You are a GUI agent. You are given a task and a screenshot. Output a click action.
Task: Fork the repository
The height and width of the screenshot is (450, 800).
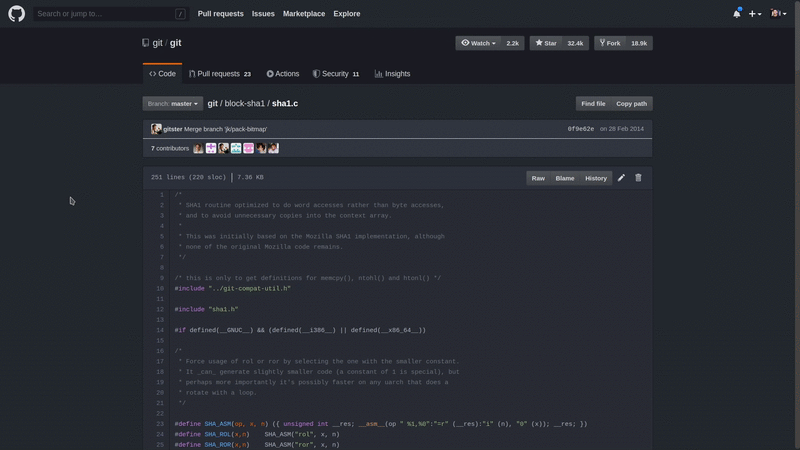[610, 43]
